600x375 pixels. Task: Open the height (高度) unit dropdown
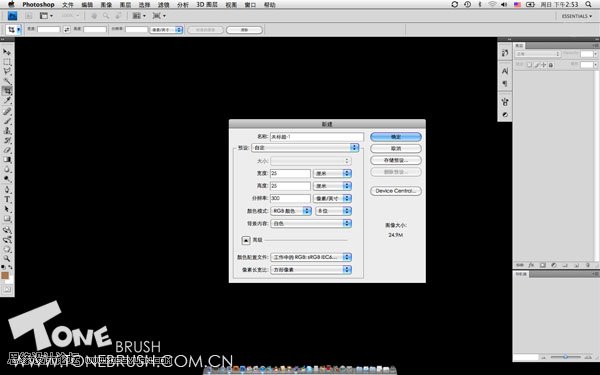tap(332, 186)
